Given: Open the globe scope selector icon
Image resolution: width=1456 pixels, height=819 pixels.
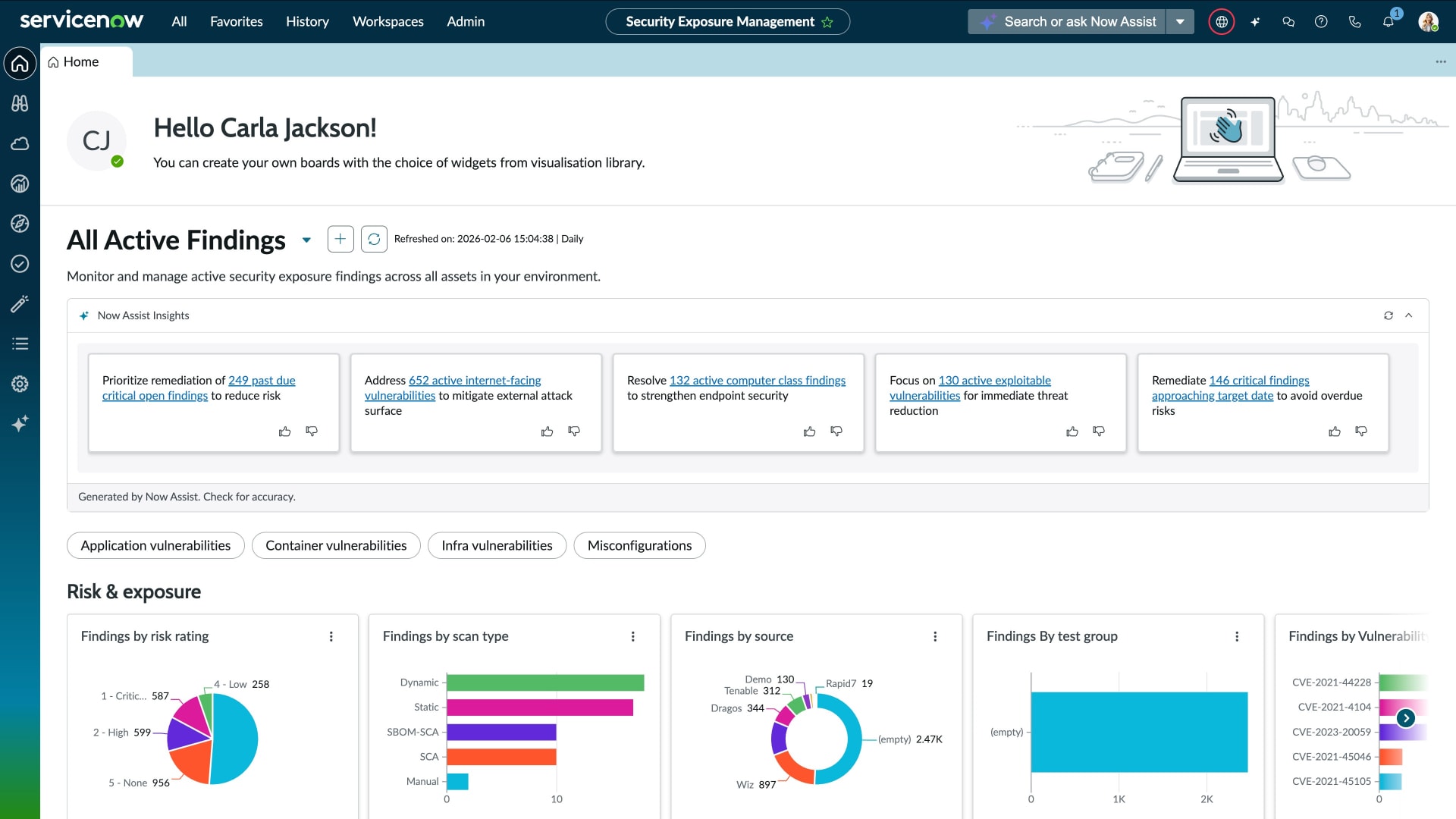Looking at the screenshot, I should [x=1221, y=21].
